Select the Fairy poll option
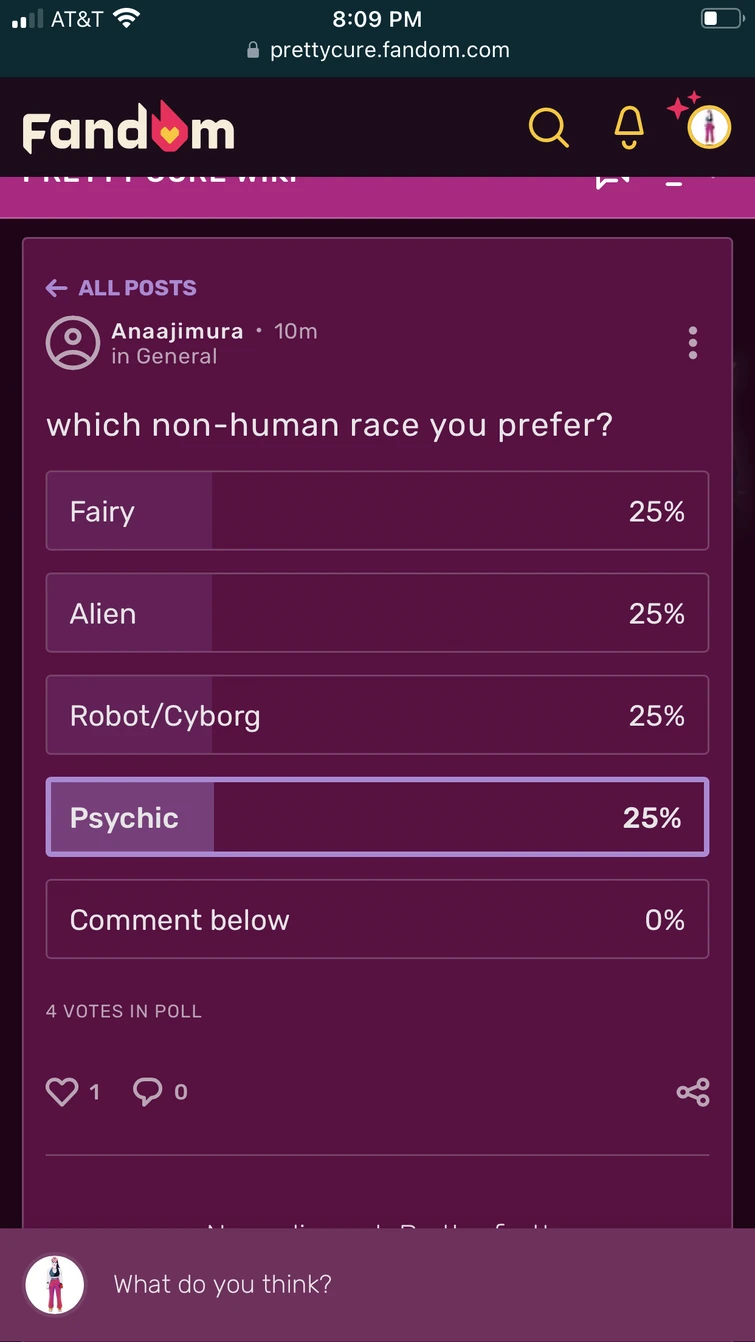Image resolution: width=755 pixels, height=1342 pixels. pyautogui.click(x=377, y=511)
